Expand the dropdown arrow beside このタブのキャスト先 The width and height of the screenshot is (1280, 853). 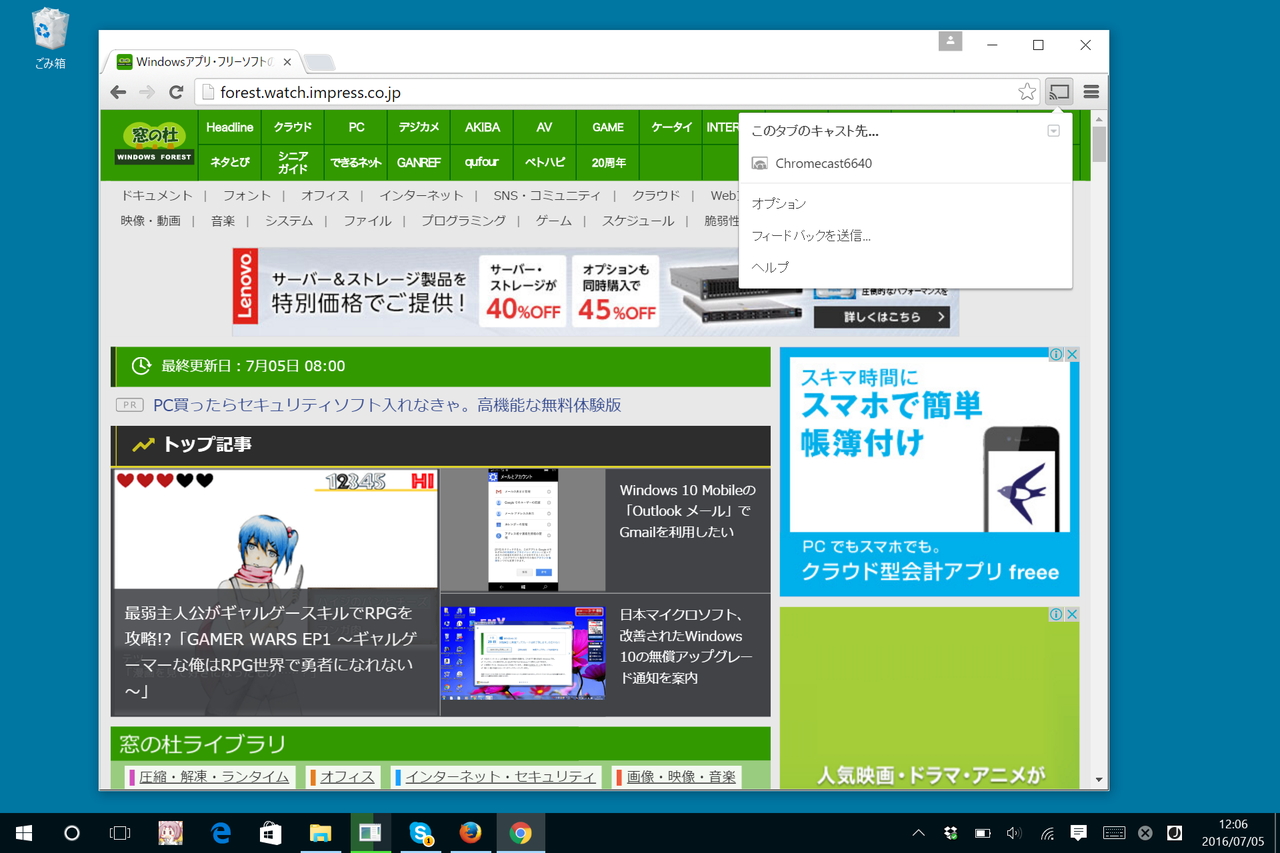[1052, 130]
